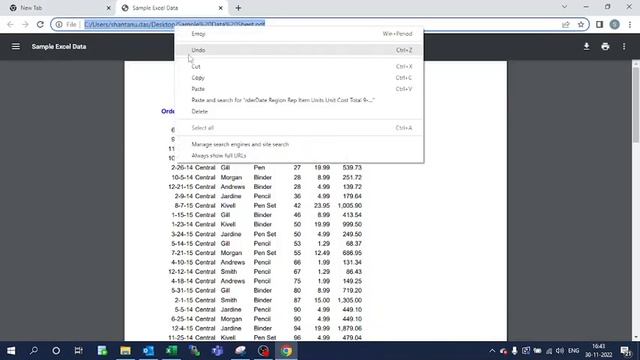Open a new tab with plus button
This screenshot has height=360, width=640.
(x=238, y=8)
